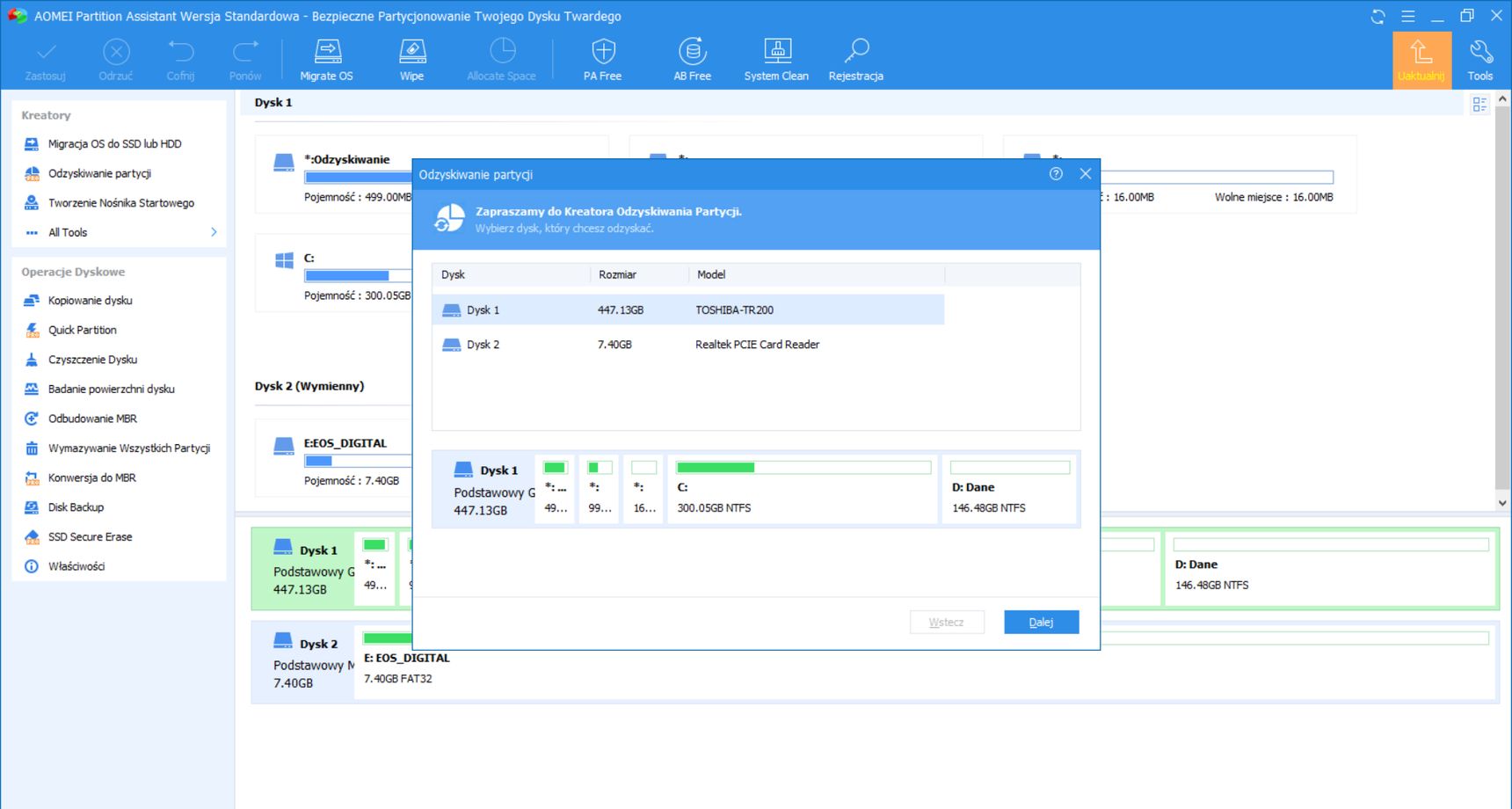Image resolution: width=1512 pixels, height=809 pixels.
Task: Select D: Dane partition in main window
Action: pyautogui.click(x=1331, y=568)
